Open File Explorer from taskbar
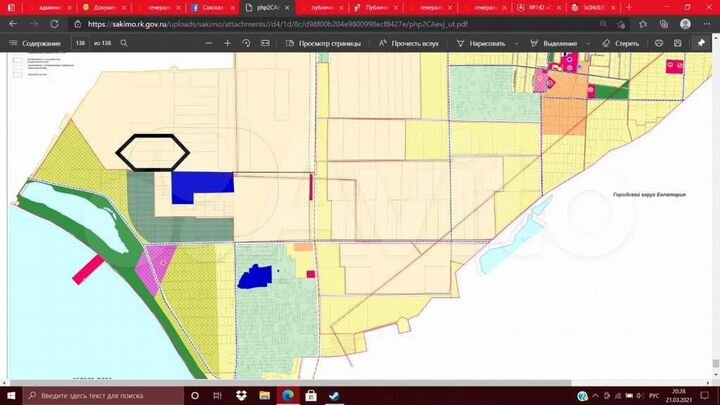 pyautogui.click(x=264, y=395)
